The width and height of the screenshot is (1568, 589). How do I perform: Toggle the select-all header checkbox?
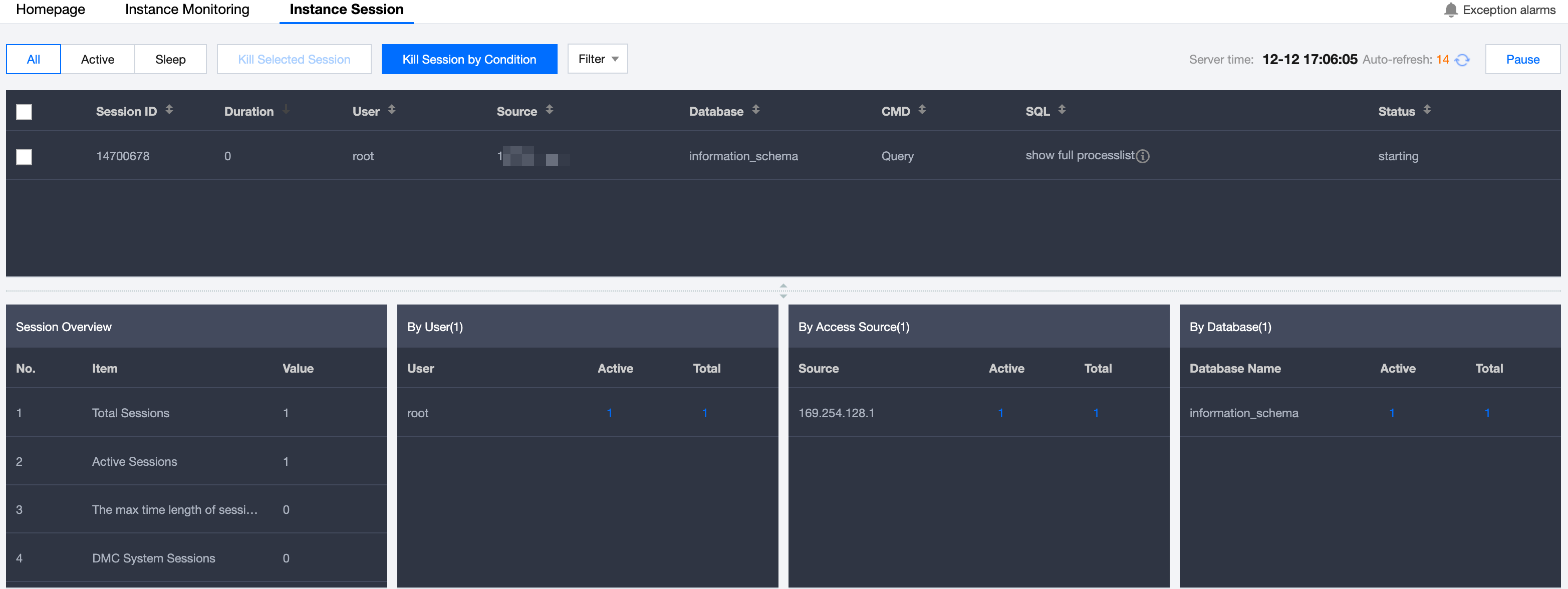pos(24,112)
